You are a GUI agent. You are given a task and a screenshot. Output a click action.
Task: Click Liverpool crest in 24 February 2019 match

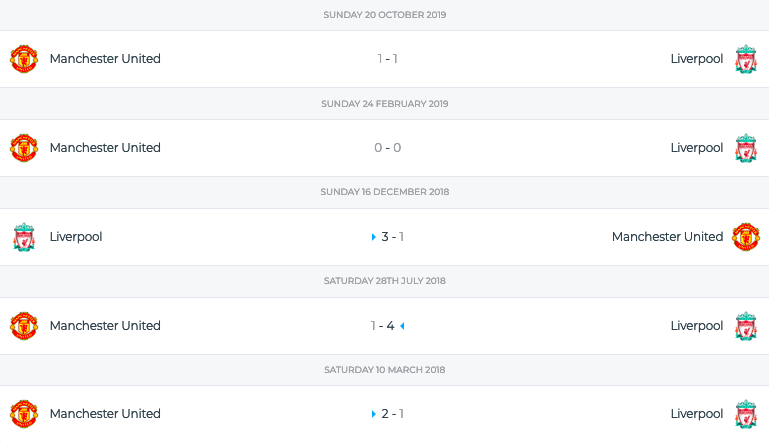(745, 148)
